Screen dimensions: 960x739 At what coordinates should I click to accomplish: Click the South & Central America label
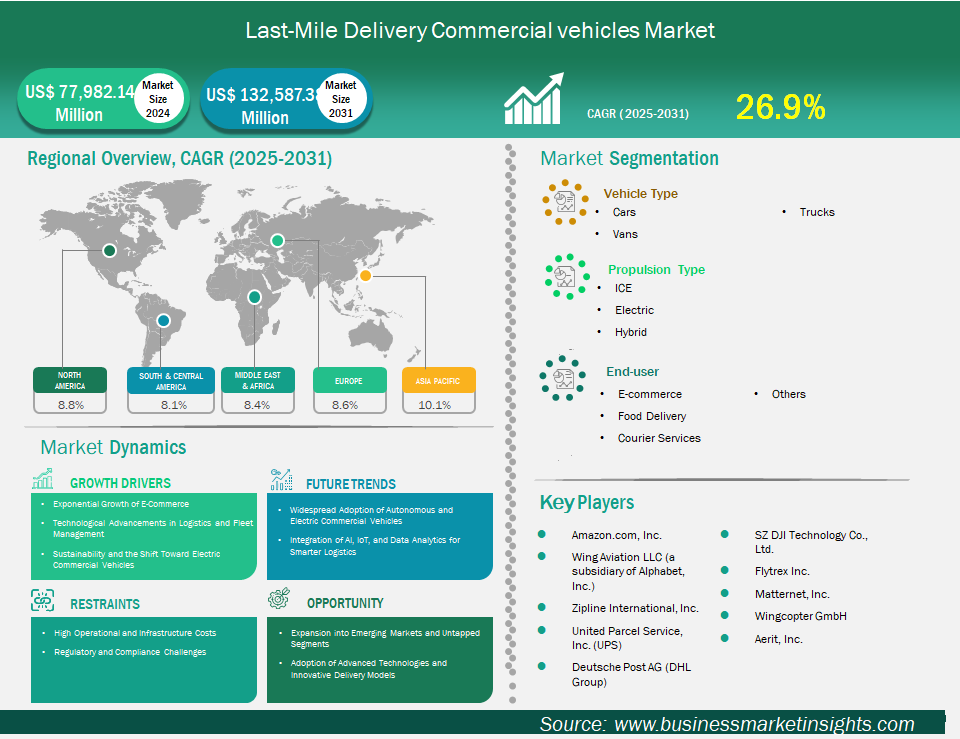coord(171,381)
